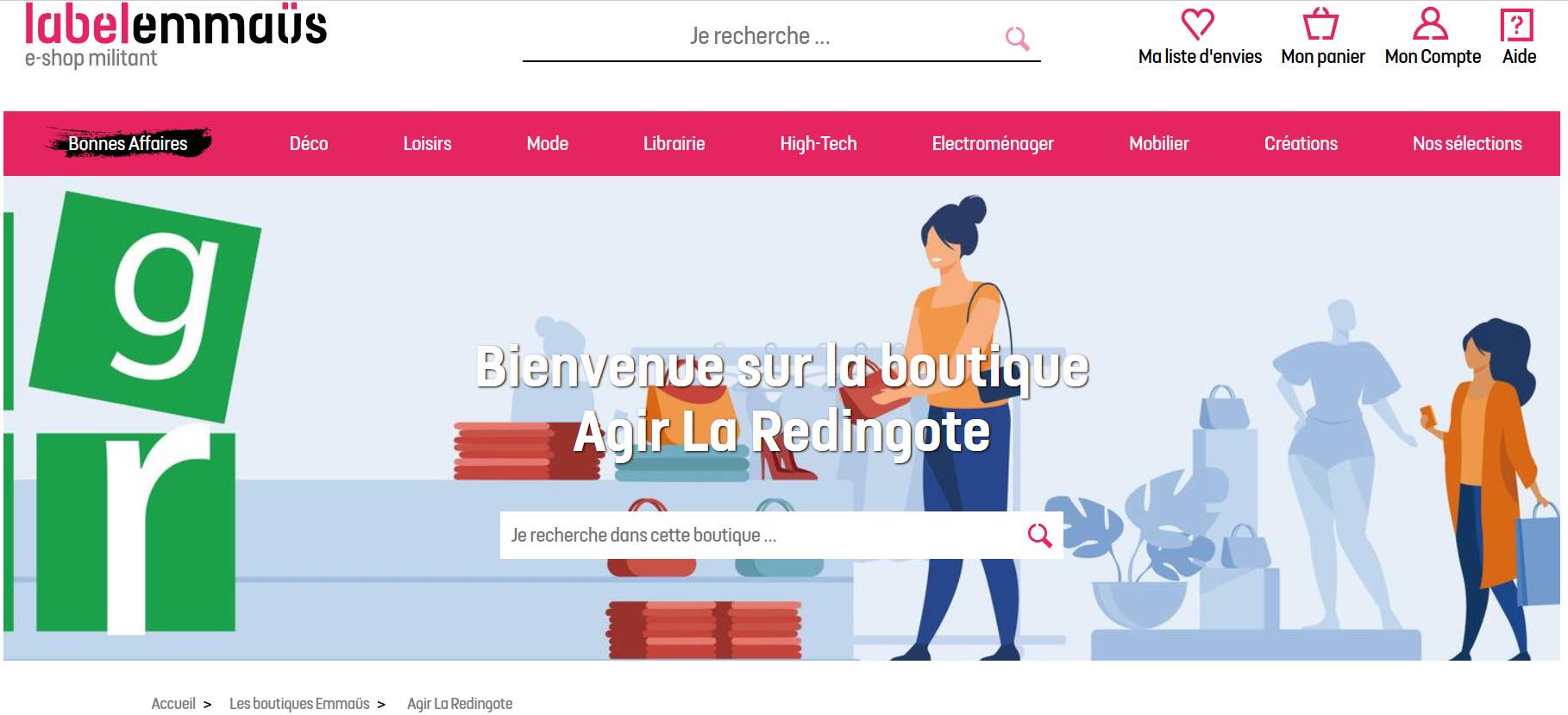Open the wishlist heart icon
The image size is (1568, 715).
pos(1197,24)
